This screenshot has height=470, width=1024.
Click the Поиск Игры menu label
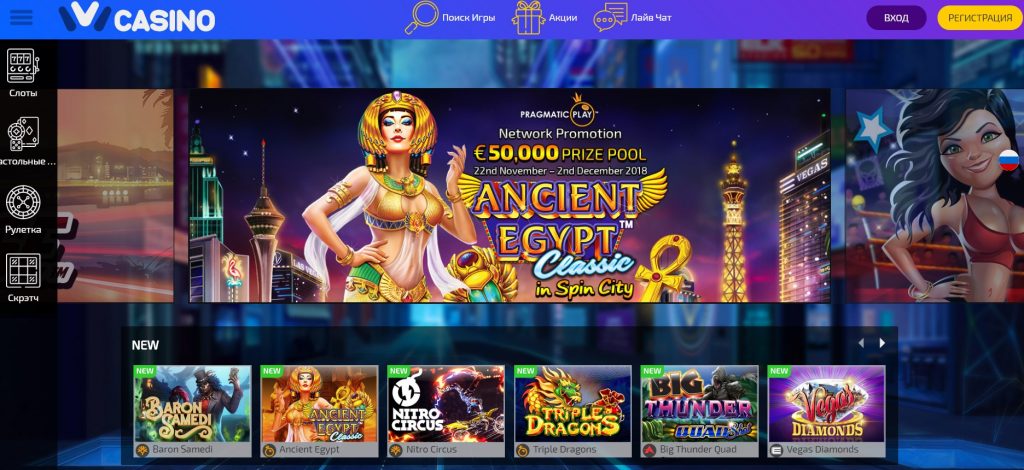point(468,18)
